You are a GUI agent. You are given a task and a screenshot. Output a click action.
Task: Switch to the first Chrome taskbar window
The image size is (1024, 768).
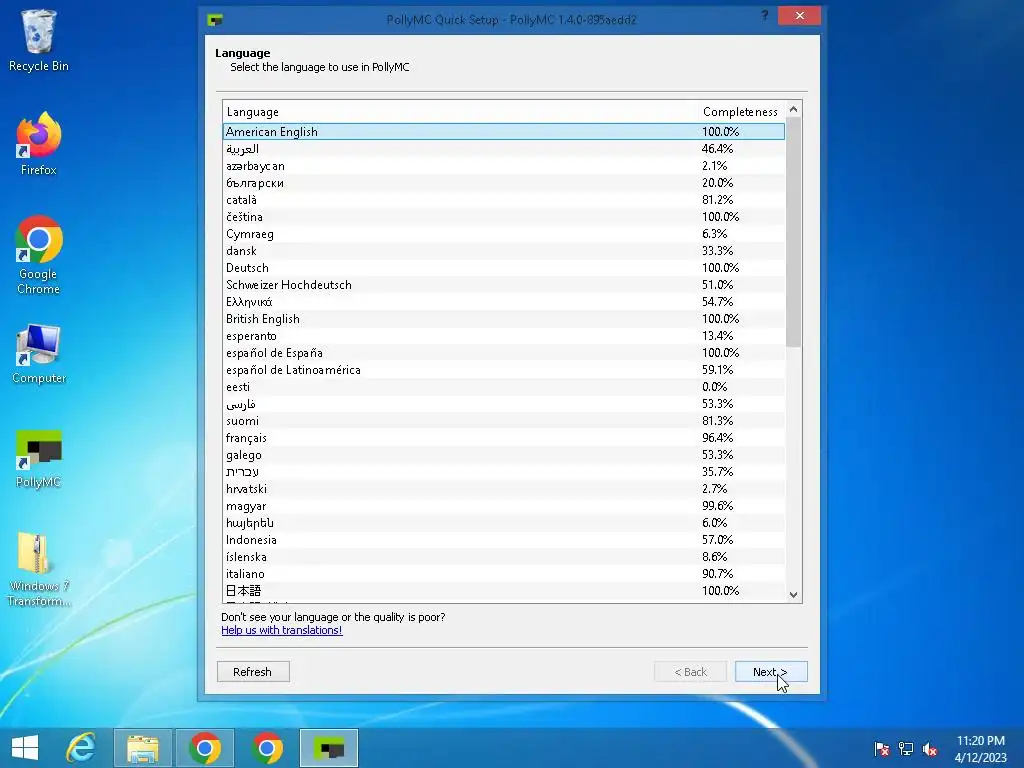pos(205,748)
